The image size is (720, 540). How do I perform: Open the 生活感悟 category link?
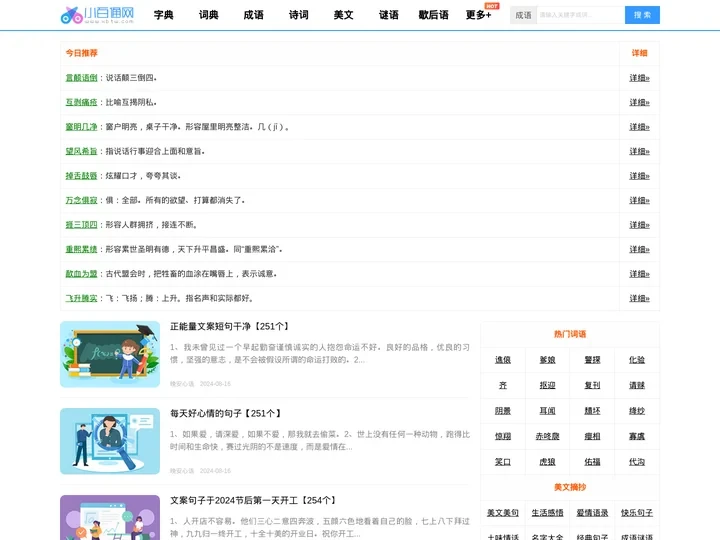[x=547, y=513]
